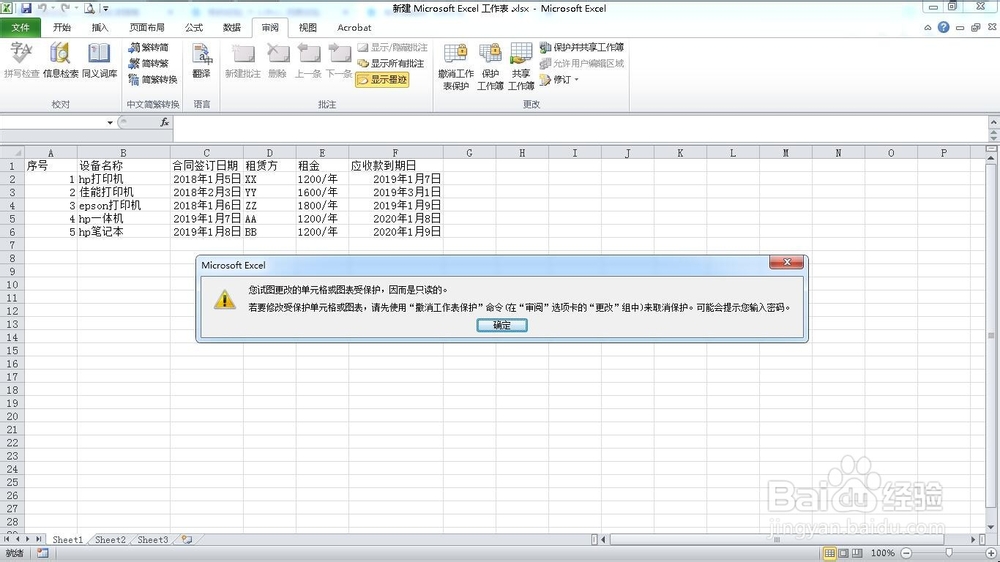Select the Sheet3 tab
The width and height of the screenshot is (1000, 562).
point(152,540)
